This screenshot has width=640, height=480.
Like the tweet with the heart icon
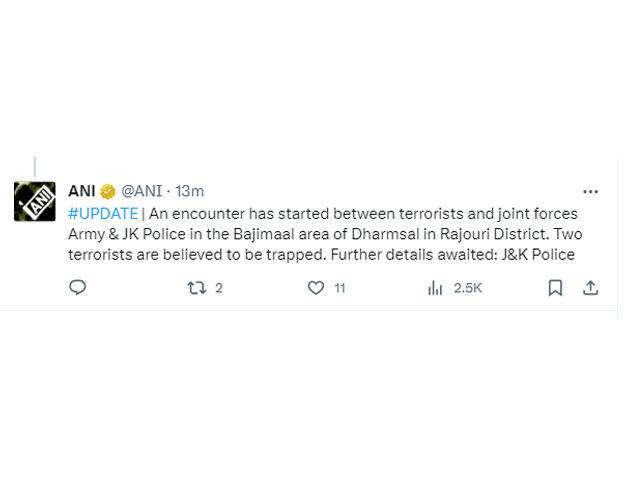(316, 288)
